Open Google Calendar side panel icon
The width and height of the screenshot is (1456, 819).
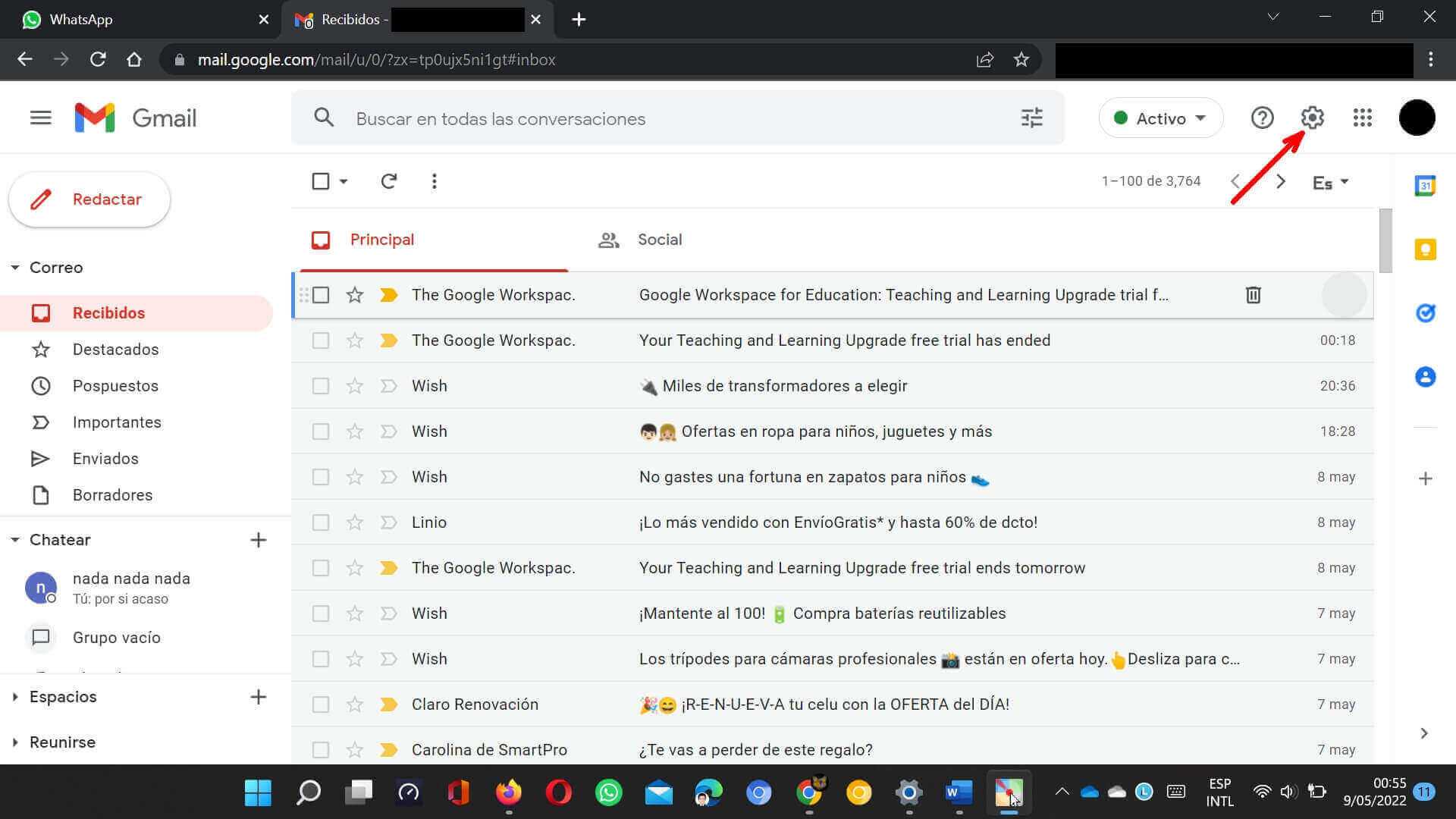click(1425, 186)
